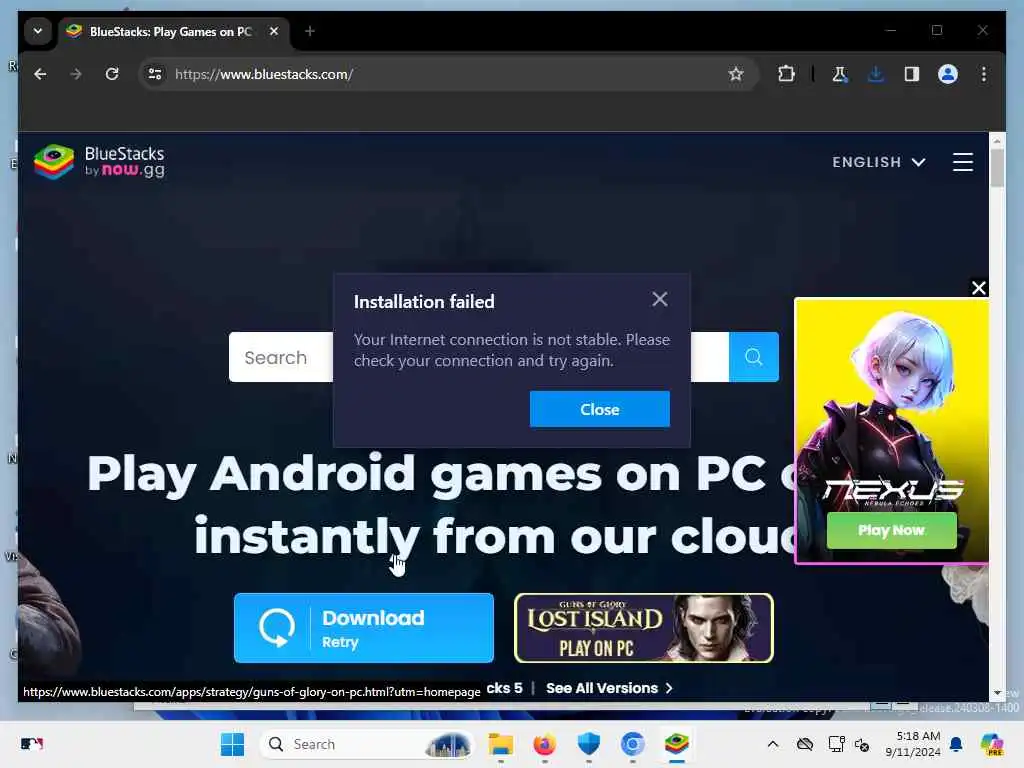The image size is (1024, 768).
Task: Click the address bar URL text
Action: click(x=264, y=74)
